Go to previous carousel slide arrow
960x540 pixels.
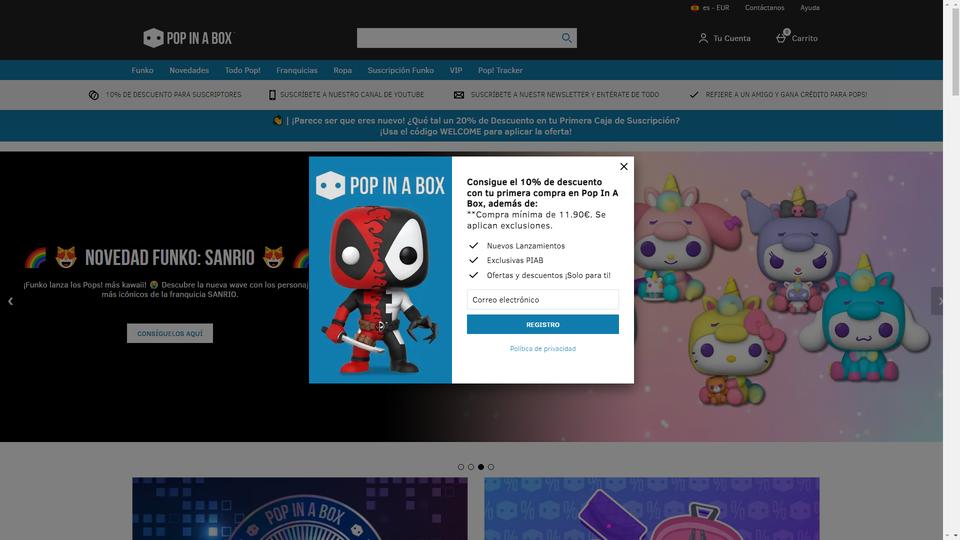click(10, 301)
